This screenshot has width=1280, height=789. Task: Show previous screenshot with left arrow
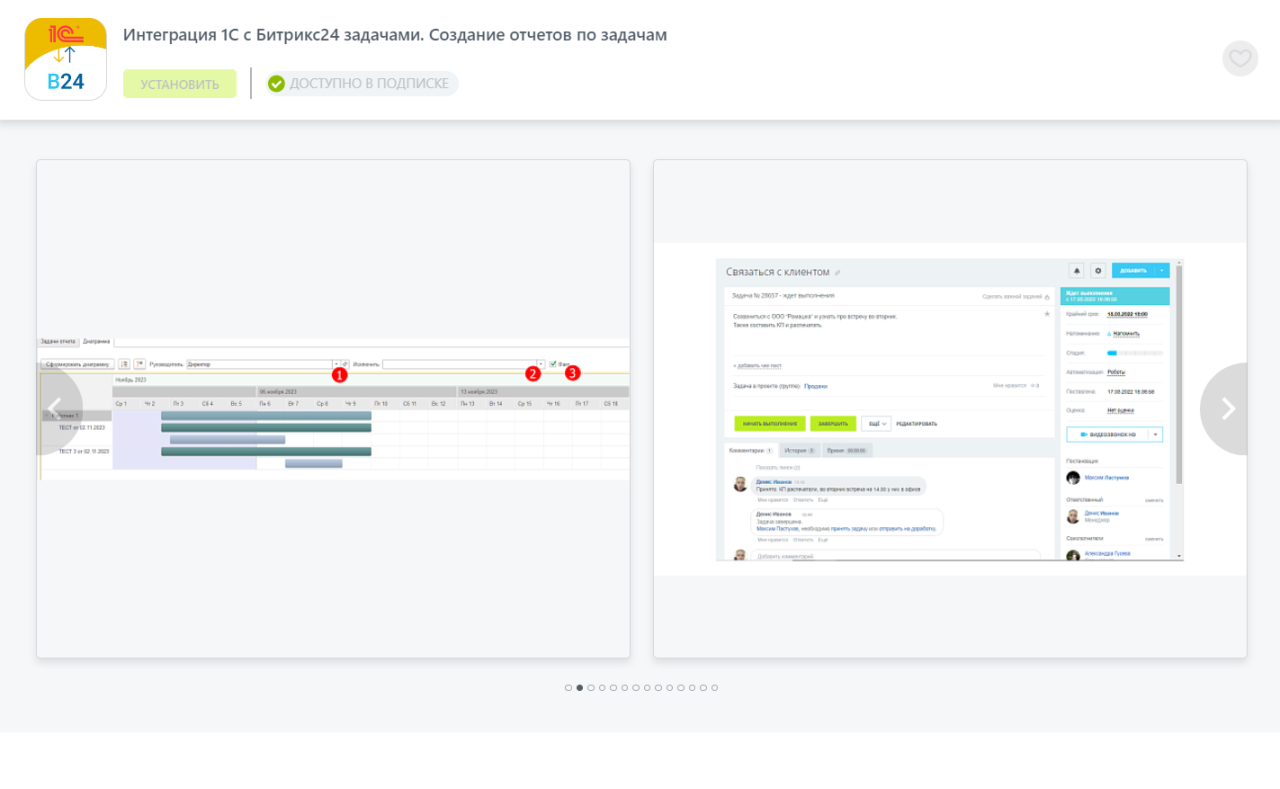[x=59, y=409]
